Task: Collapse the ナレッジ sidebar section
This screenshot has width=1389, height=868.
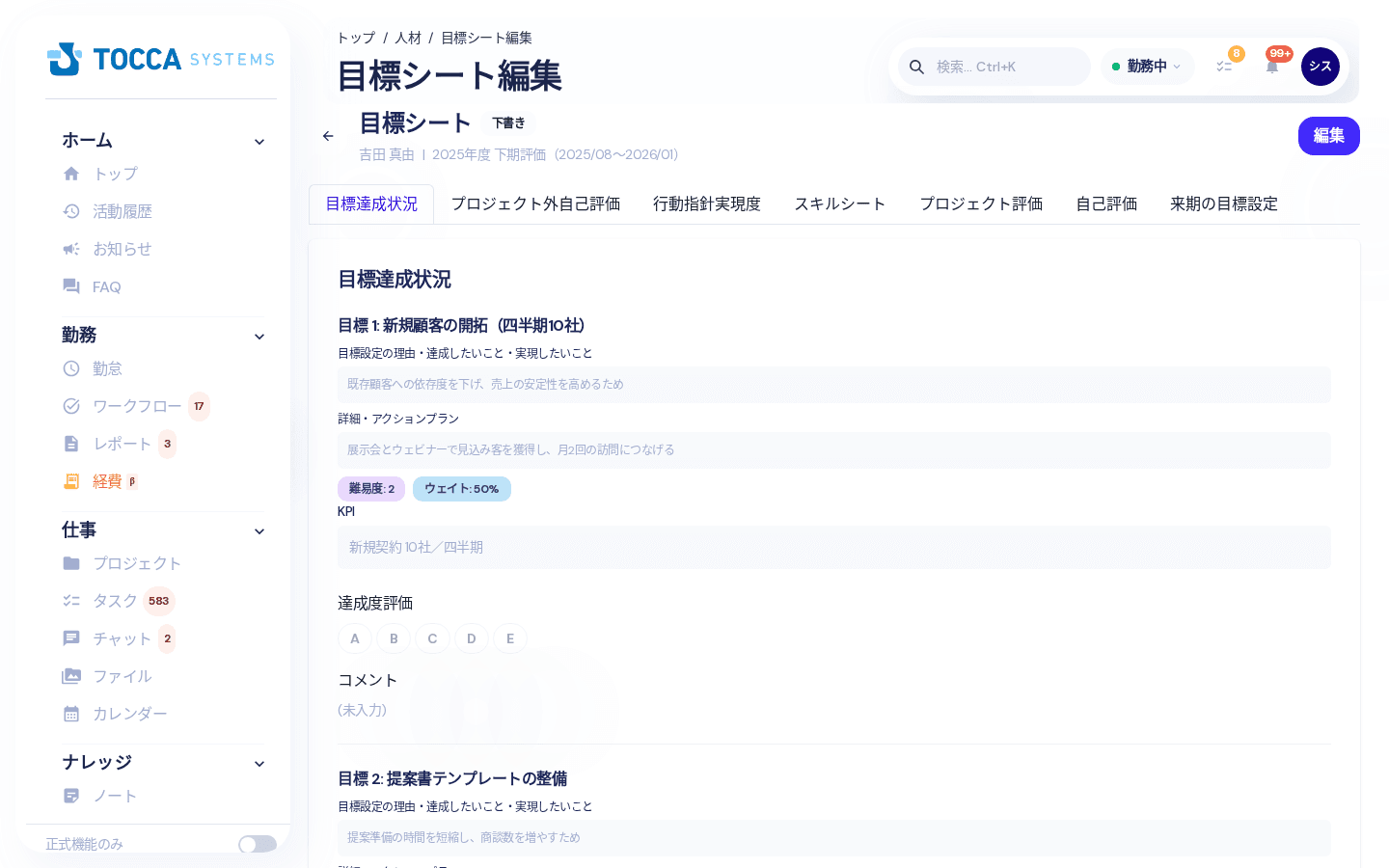Action: click(x=259, y=764)
